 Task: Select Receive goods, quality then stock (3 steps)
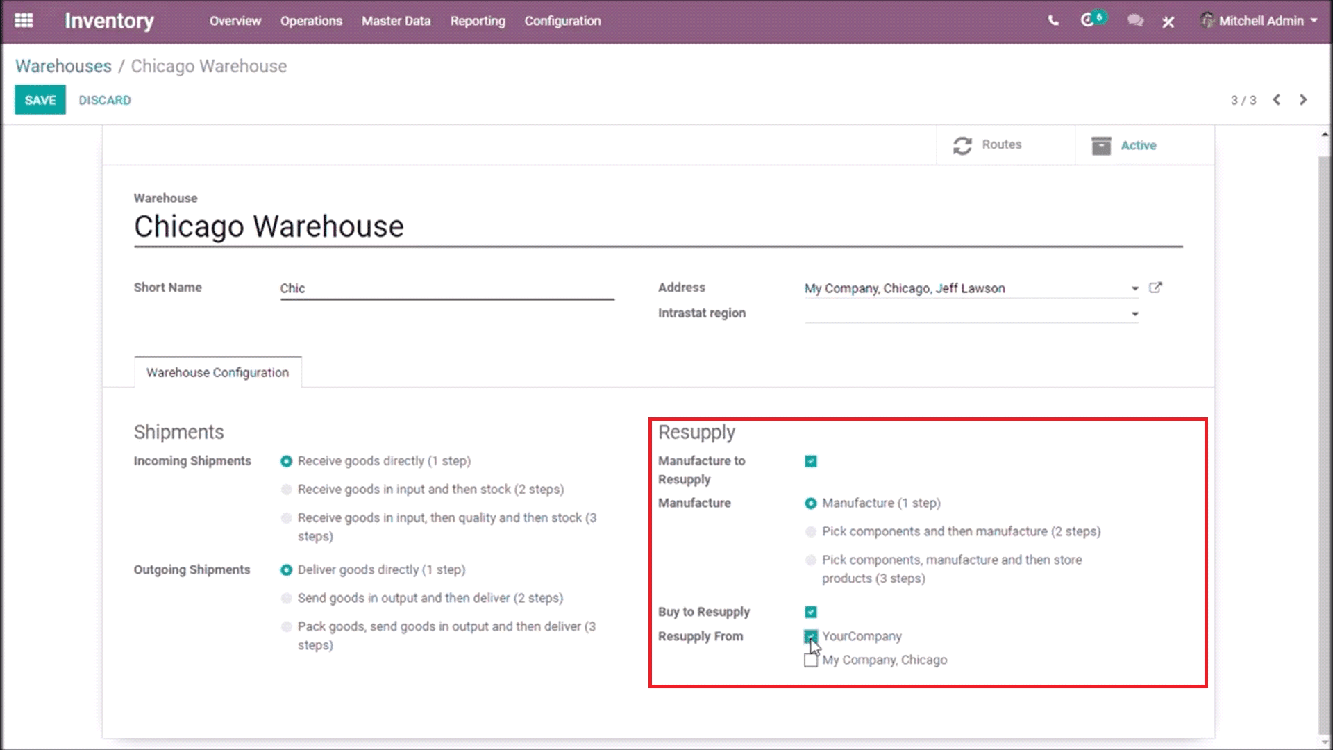click(x=287, y=518)
